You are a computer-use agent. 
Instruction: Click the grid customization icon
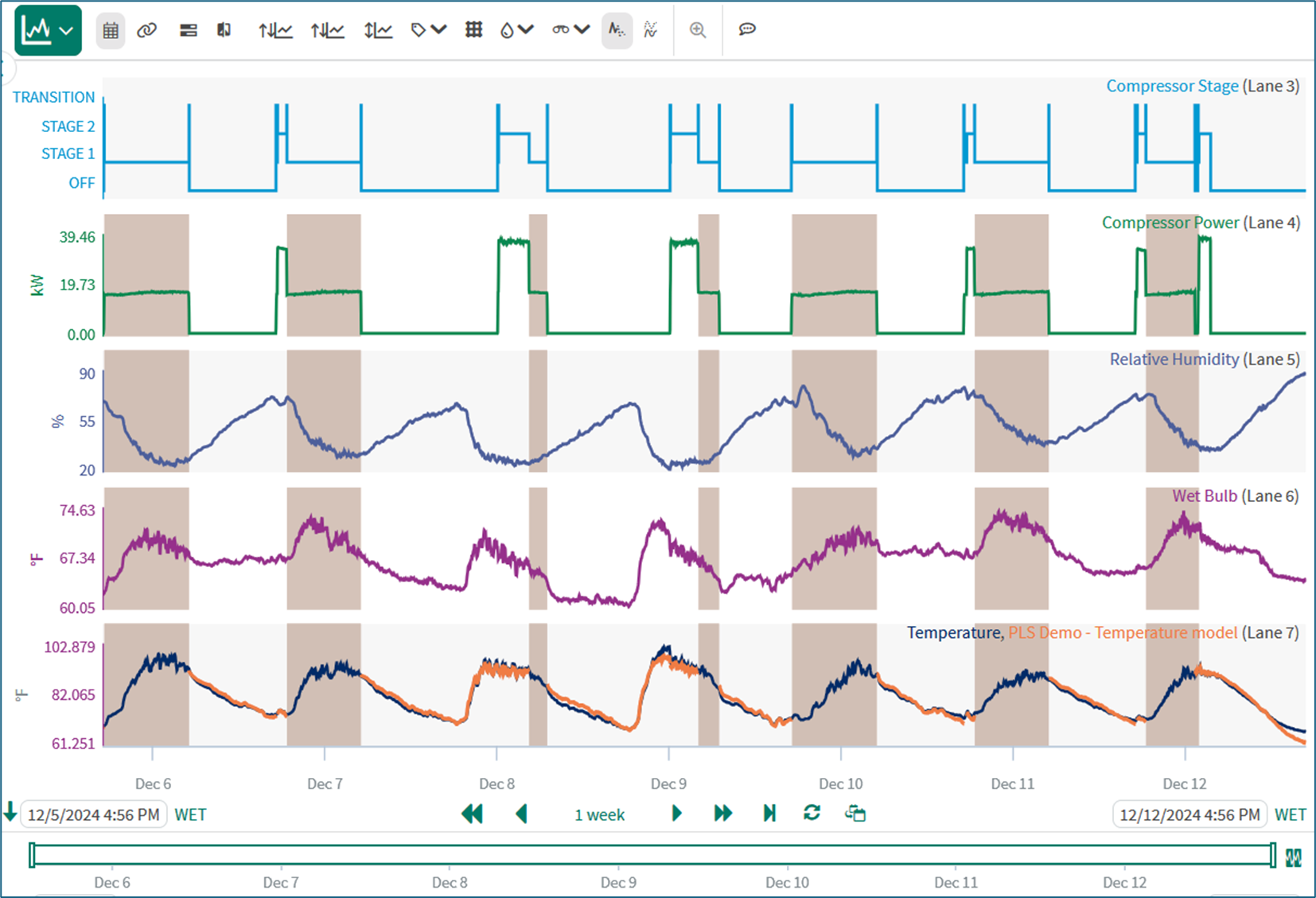tap(473, 30)
